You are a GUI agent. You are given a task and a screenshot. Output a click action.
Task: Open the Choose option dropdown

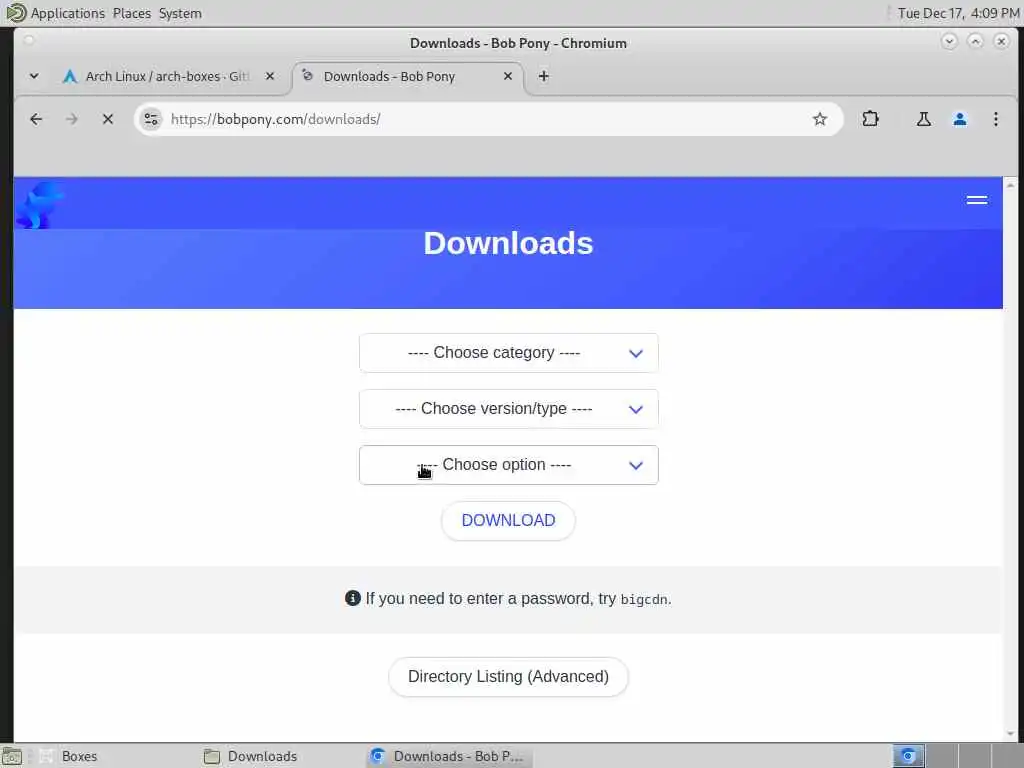[x=508, y=465]
